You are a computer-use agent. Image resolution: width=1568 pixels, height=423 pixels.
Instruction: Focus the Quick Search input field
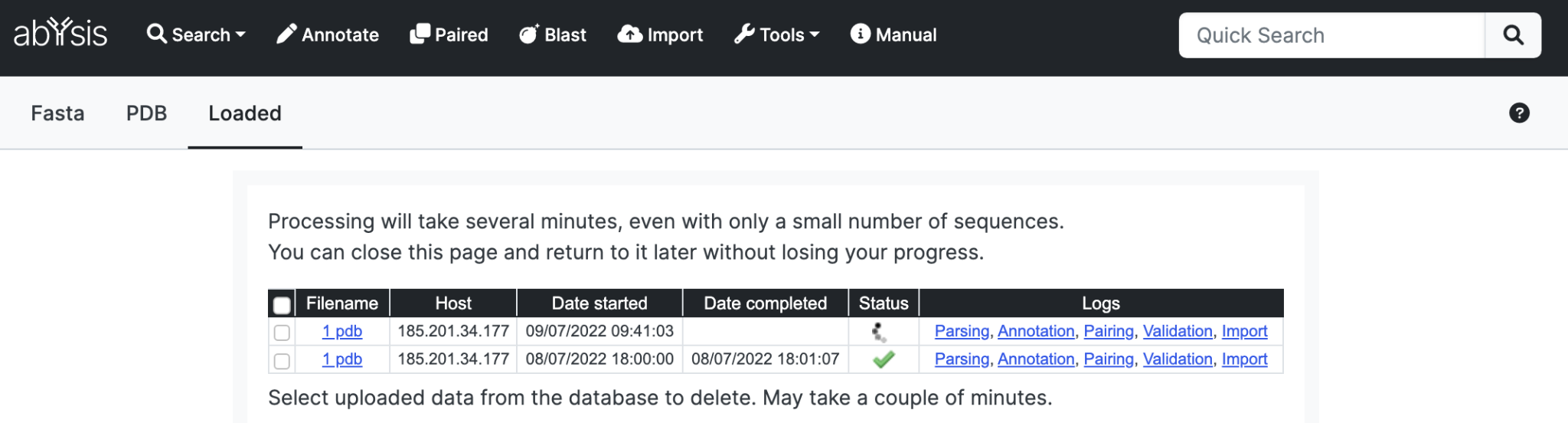1331,35
